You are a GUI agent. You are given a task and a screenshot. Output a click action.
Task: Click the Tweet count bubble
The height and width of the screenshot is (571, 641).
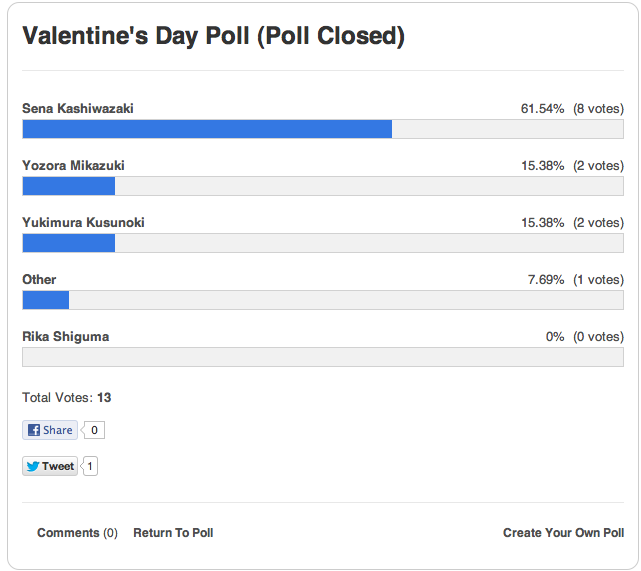[90, 466]
